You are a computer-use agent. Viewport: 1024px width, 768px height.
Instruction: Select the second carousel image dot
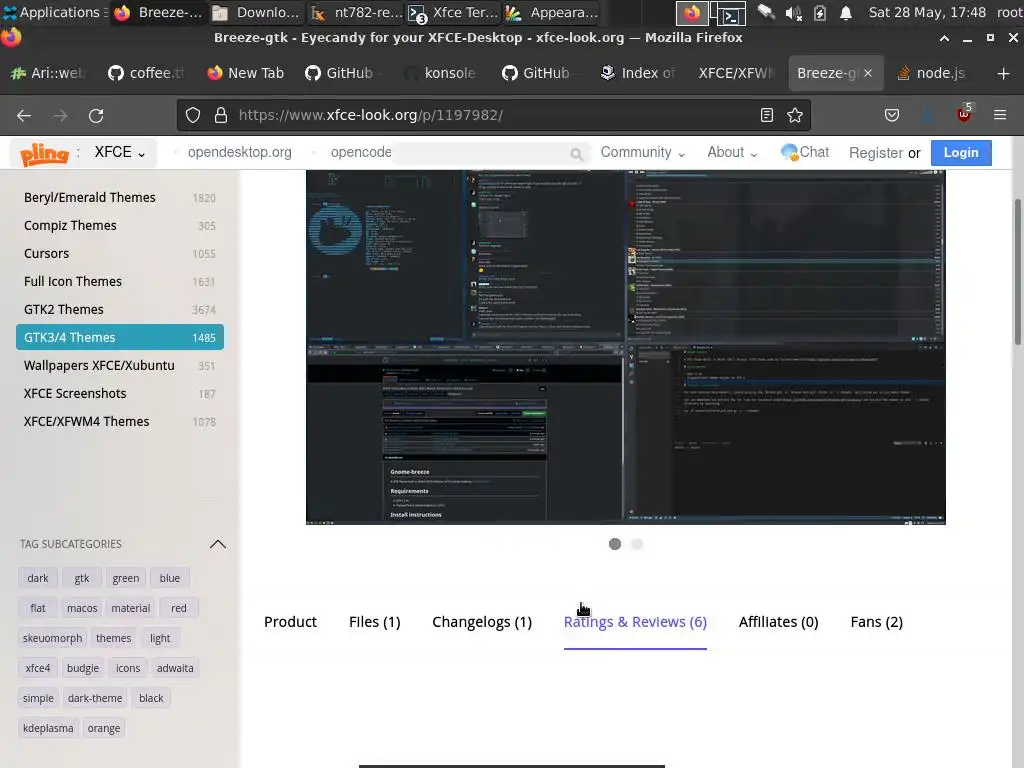637,544
